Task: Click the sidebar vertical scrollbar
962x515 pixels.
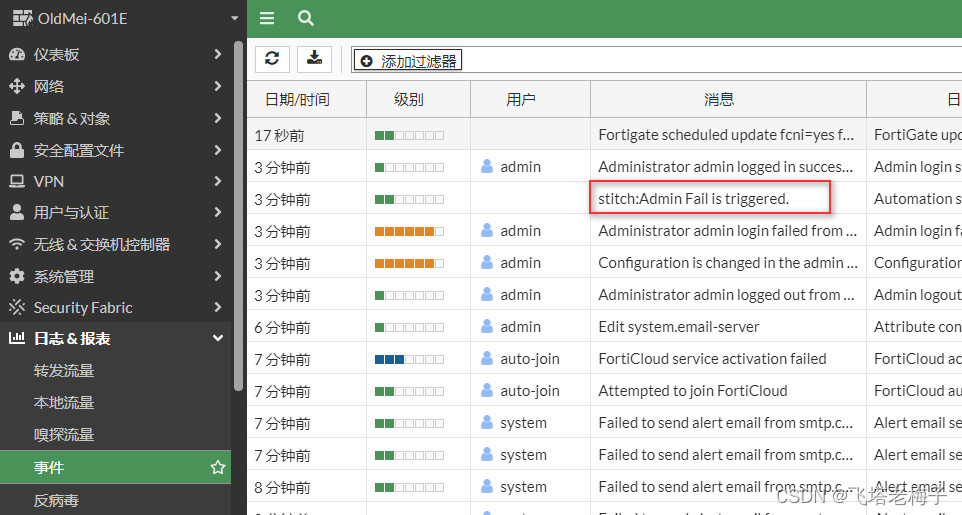Action: click(239, 215)
